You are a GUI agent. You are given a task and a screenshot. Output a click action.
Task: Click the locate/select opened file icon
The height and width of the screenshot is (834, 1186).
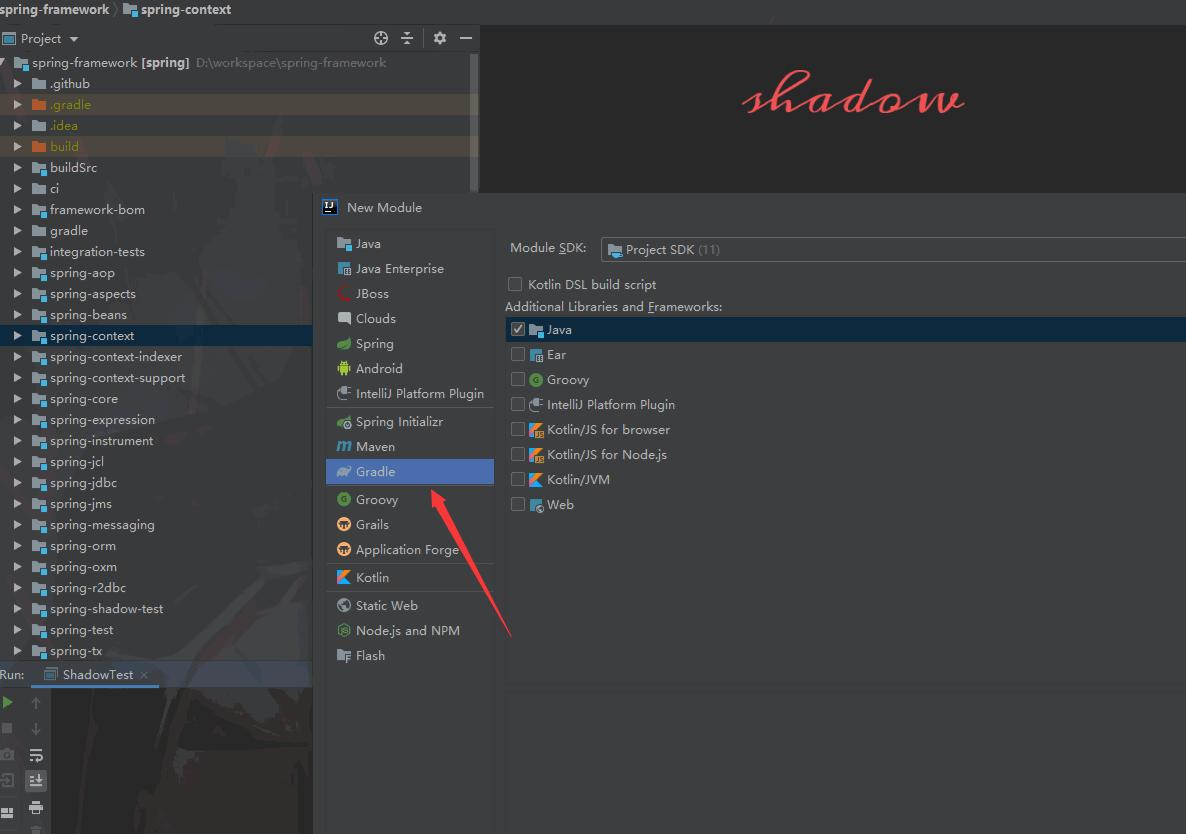click(x=380, y=38)
